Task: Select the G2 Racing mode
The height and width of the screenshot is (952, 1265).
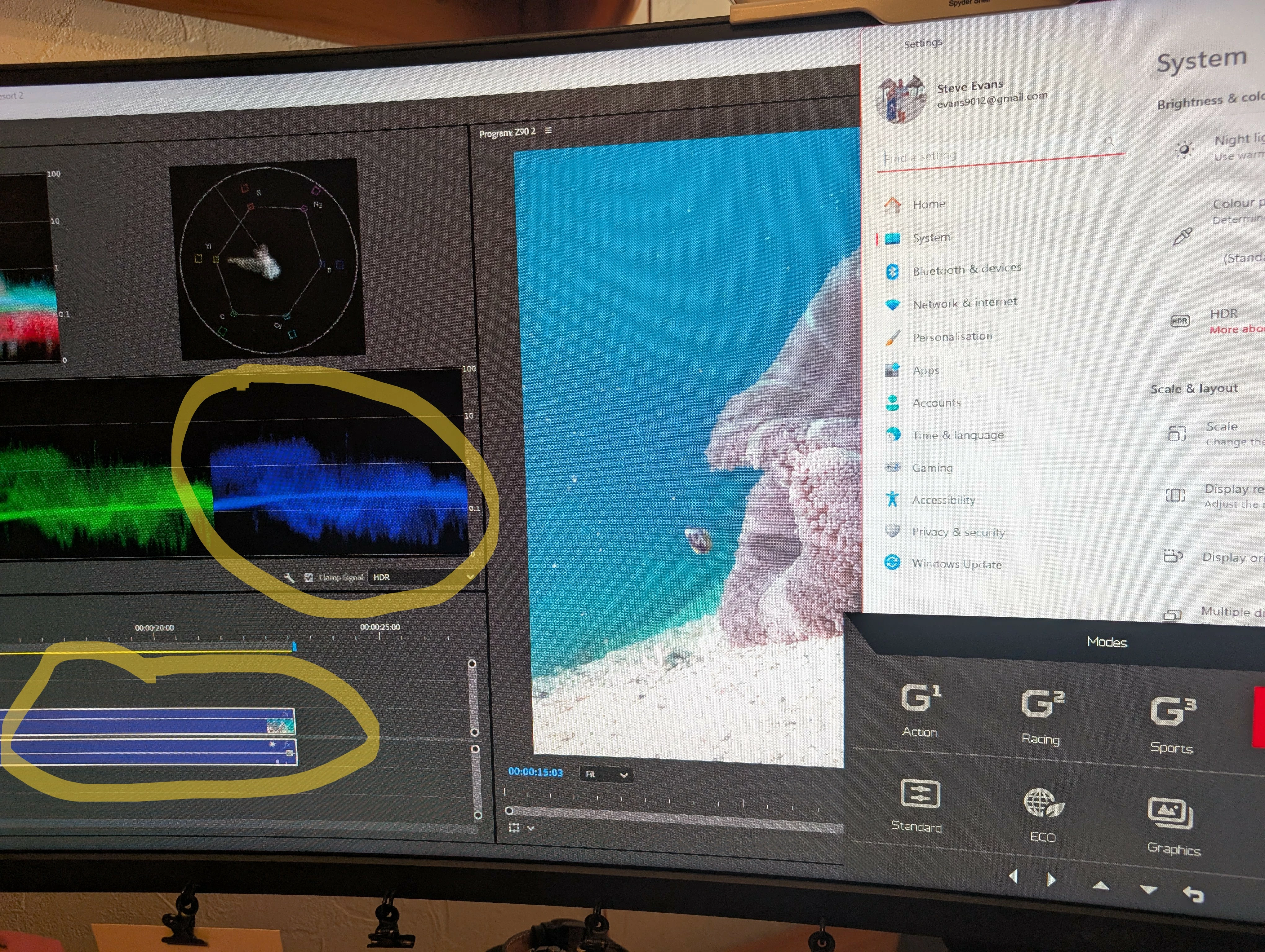Action: [x=1042, y=704]
